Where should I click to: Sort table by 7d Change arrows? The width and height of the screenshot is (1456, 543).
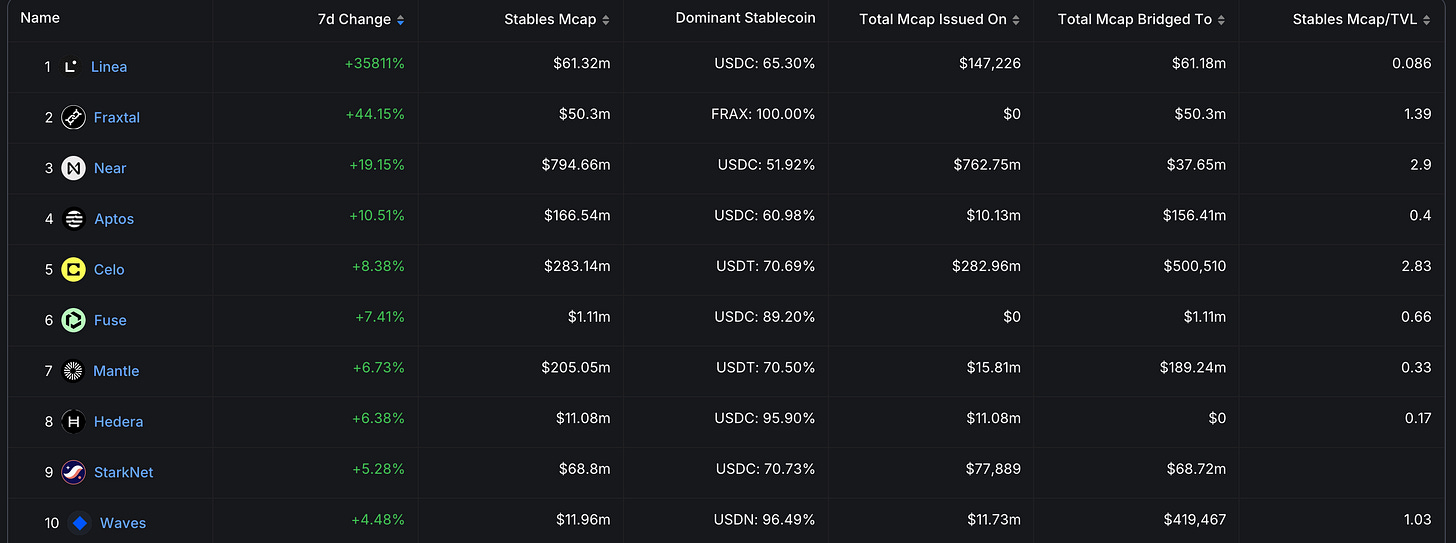401,20
